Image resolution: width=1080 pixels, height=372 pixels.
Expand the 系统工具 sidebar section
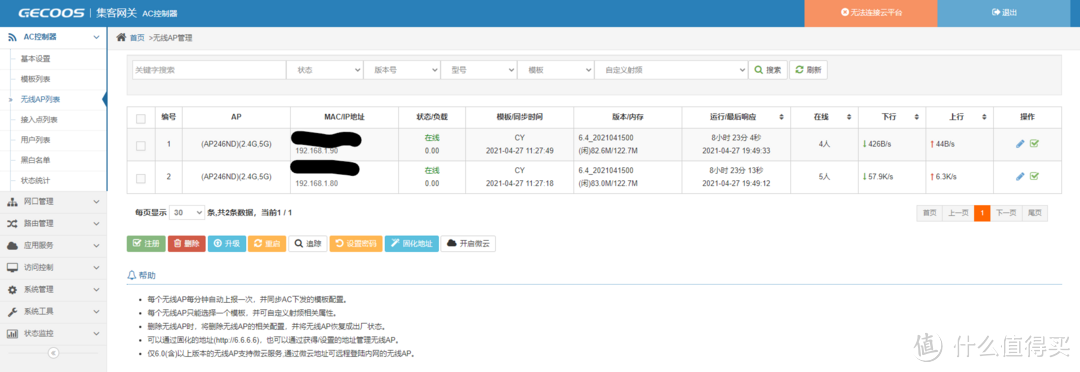coord(96,311)
